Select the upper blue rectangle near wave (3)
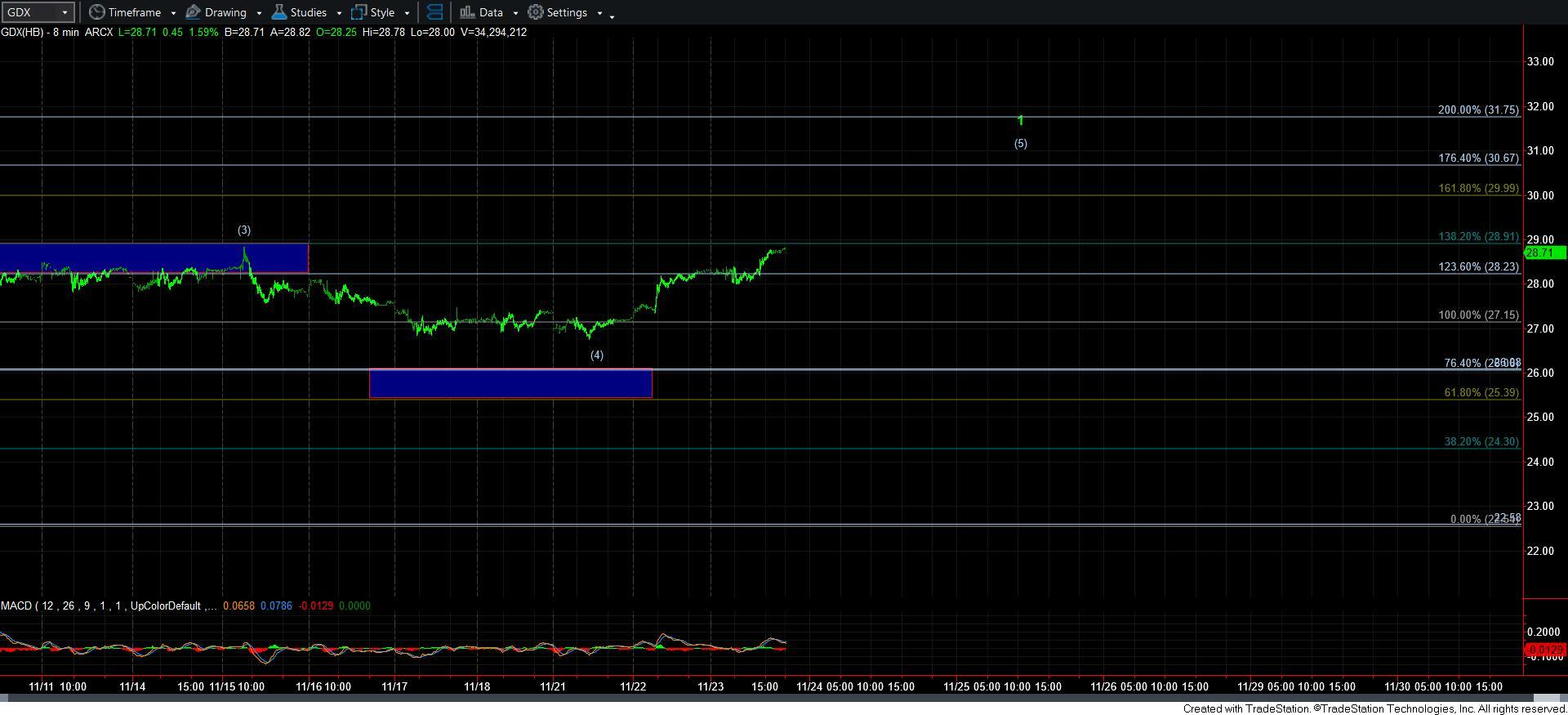This screenshot has width=1568, height=715. pyautogui.click(x=154, y=257)
